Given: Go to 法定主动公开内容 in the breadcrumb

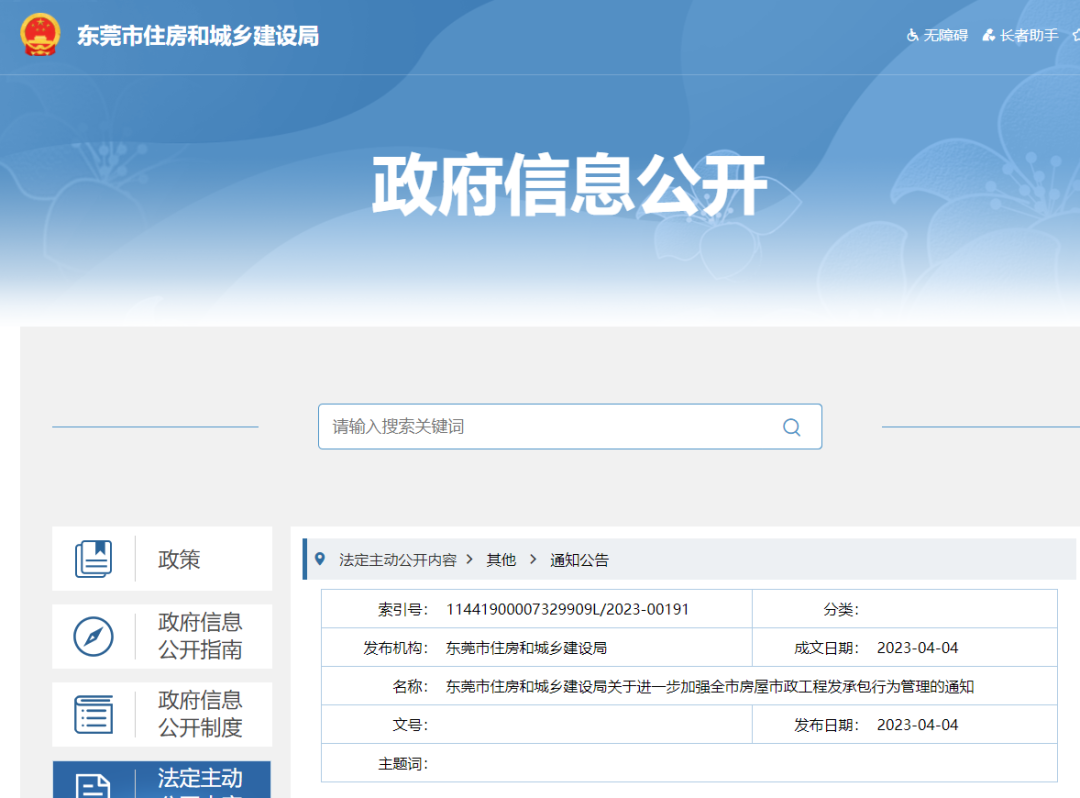Looking at the screenshot, I should [398, 560].
